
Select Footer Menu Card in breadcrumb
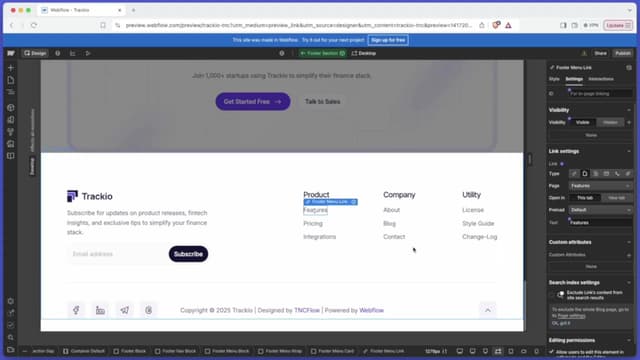pyautogui.click(x=333, y=351)
